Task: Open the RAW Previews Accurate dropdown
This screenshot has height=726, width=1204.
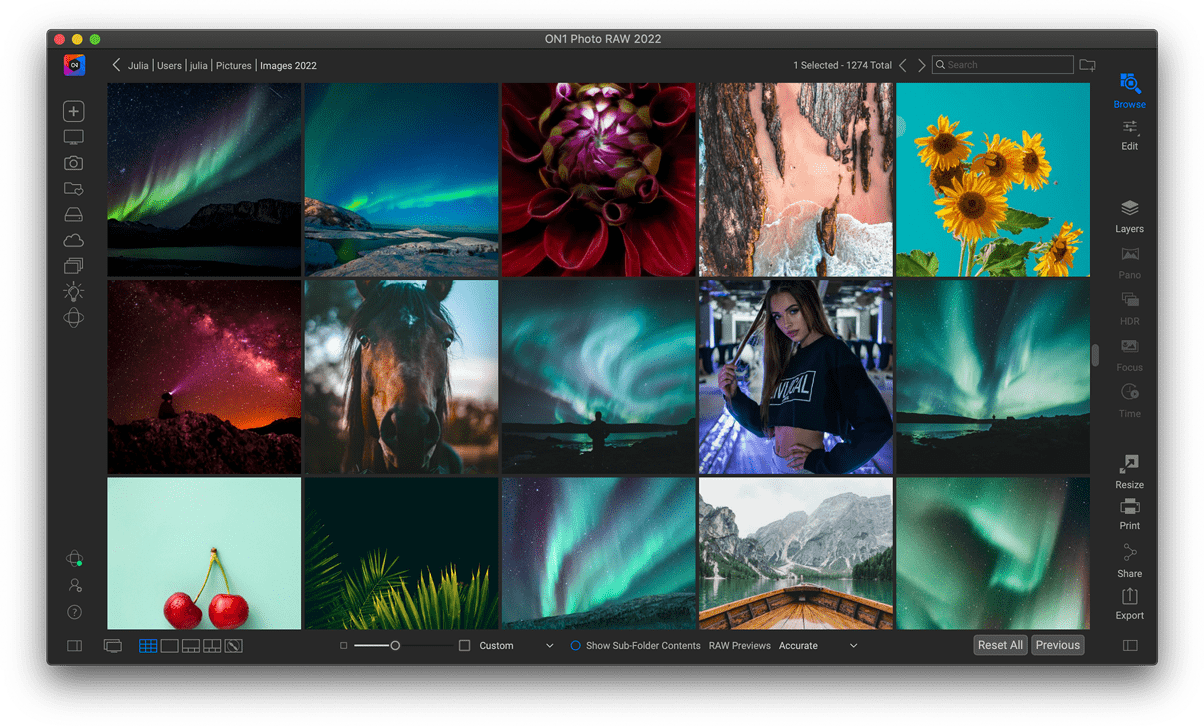Action: [x=818, y=646]
